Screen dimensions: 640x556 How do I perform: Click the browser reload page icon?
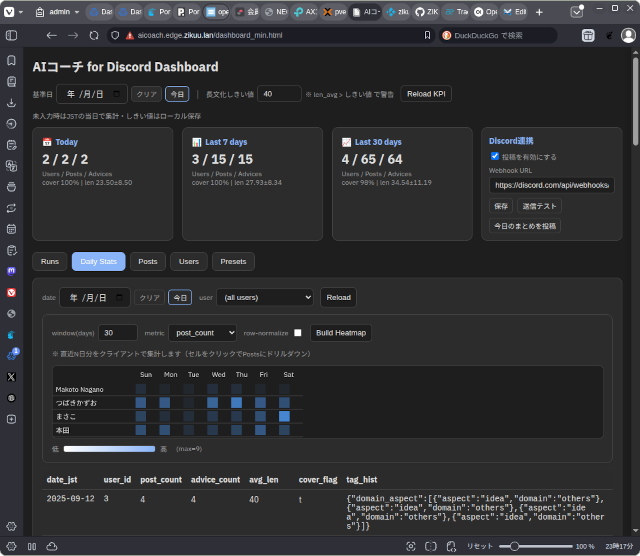[x=94, y=35]
